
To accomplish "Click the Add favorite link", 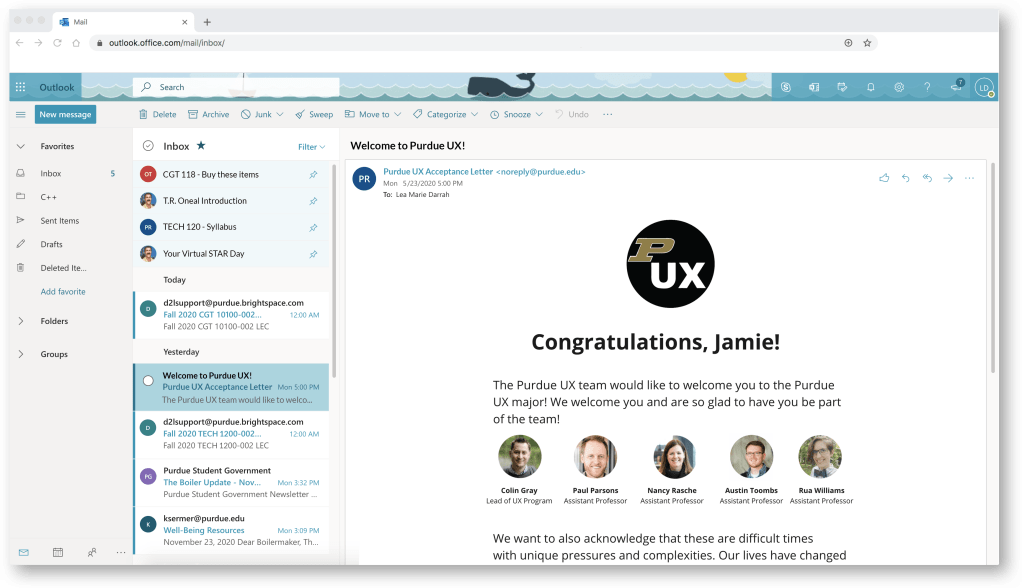I will click(63, 292).
